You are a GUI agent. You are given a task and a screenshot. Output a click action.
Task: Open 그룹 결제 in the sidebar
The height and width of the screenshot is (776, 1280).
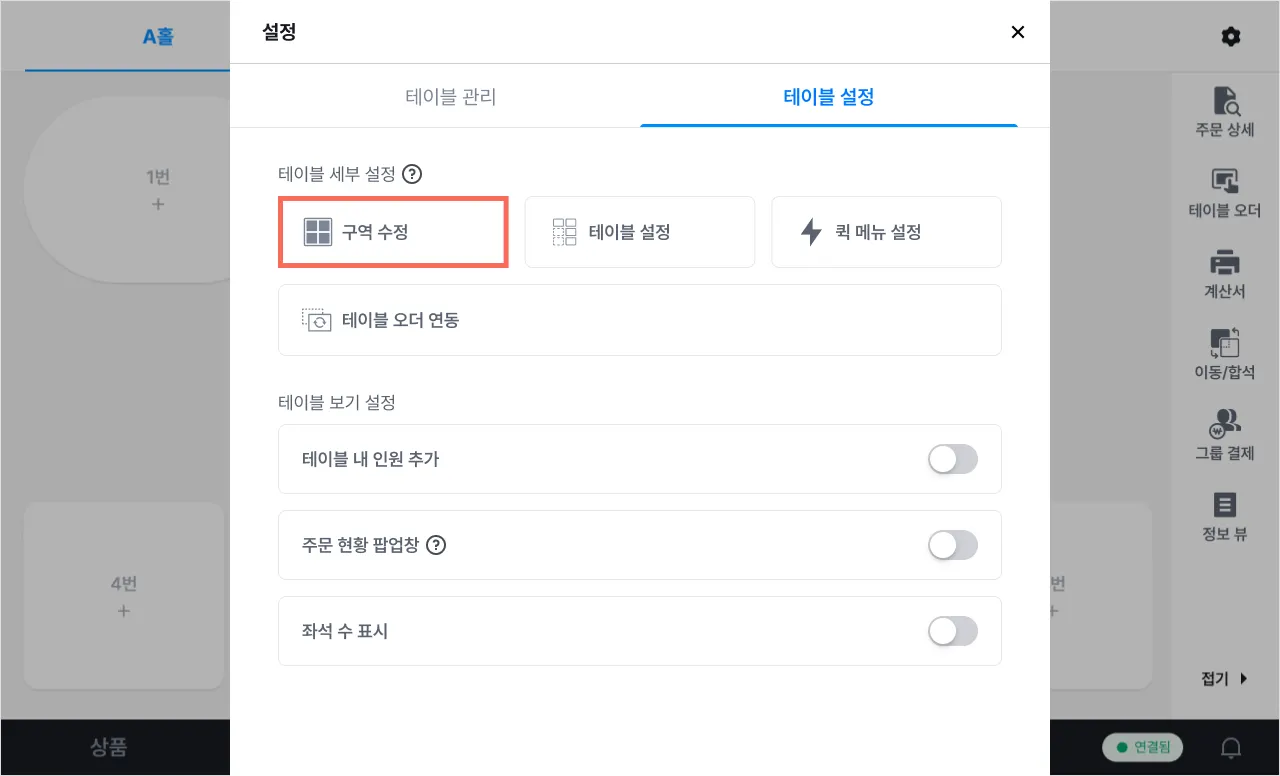[x=1225, y=426]
